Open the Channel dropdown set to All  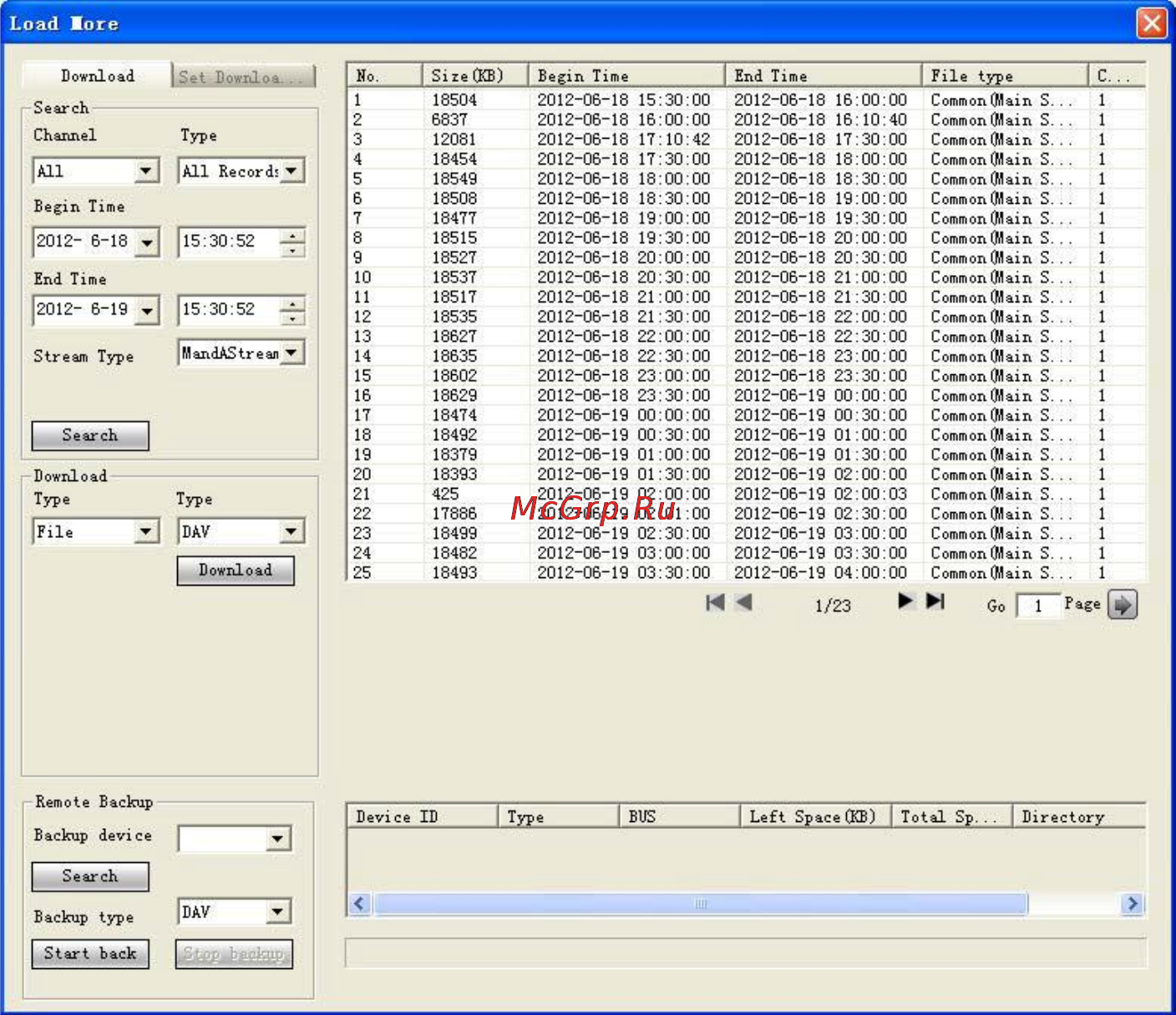[x=146, y=171]
